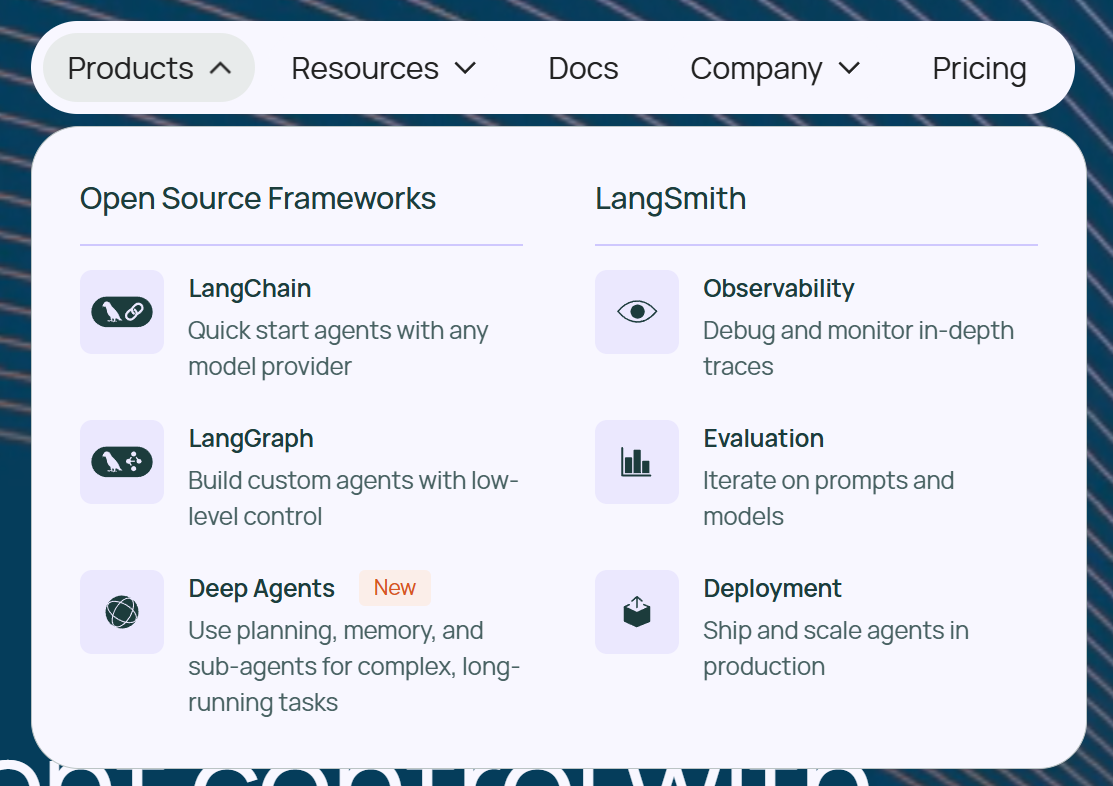
Task: Open the Observability product page
Action: [x=778, y=288]
